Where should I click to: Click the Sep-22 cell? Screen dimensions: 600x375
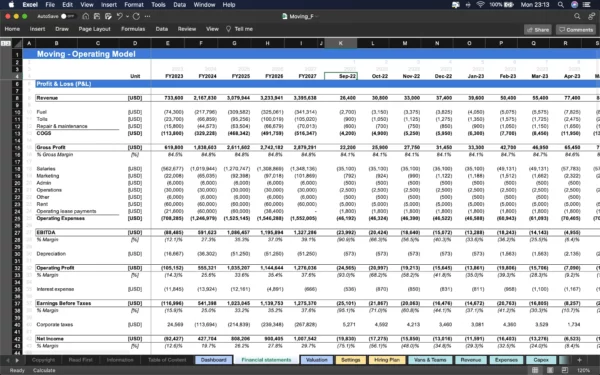point(341,76)
